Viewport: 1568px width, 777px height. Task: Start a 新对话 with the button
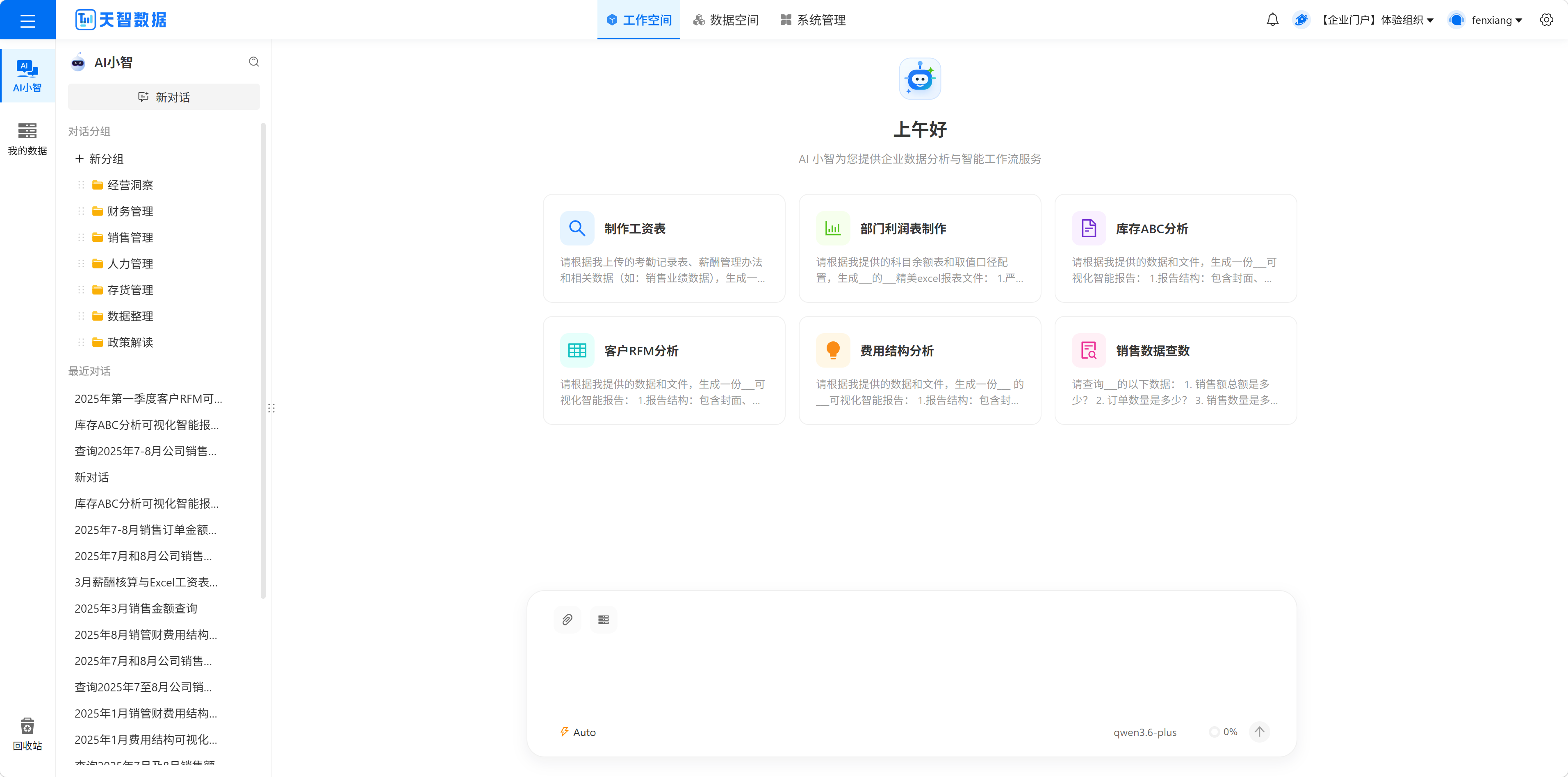(x=164, y=97)
